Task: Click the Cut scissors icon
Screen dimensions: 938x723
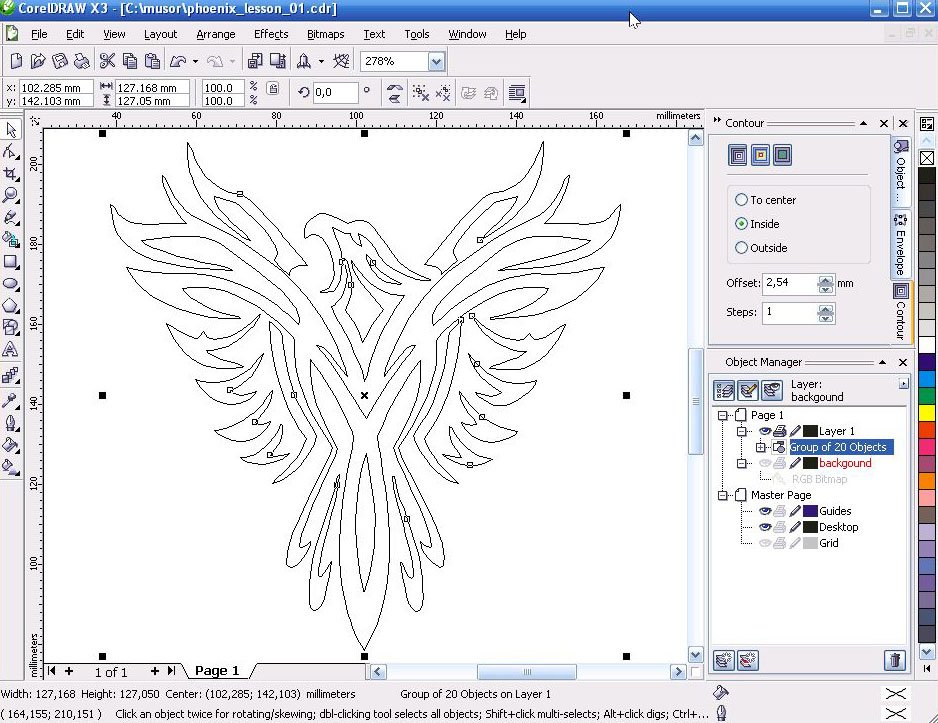Action: click(x=106, y=61)
